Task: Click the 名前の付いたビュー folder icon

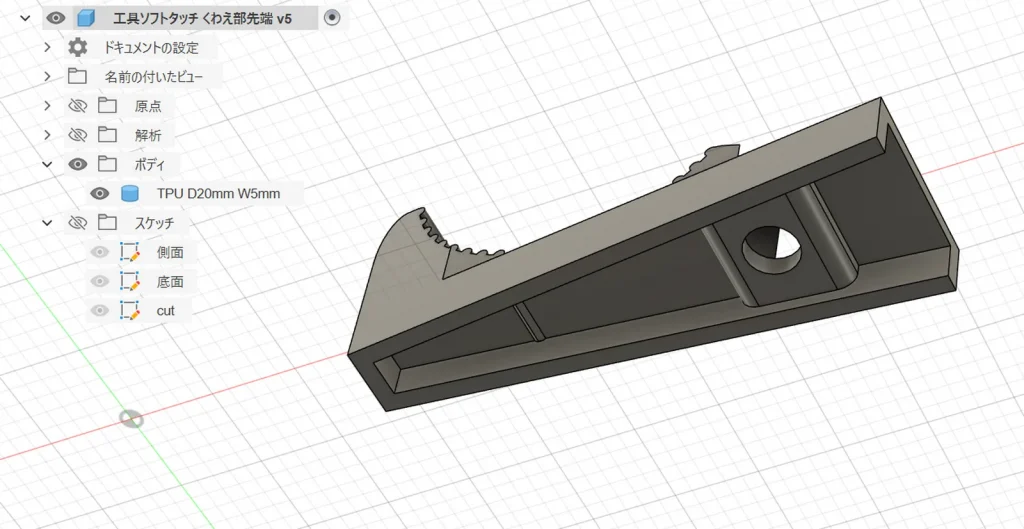Action: pos(78,76)
